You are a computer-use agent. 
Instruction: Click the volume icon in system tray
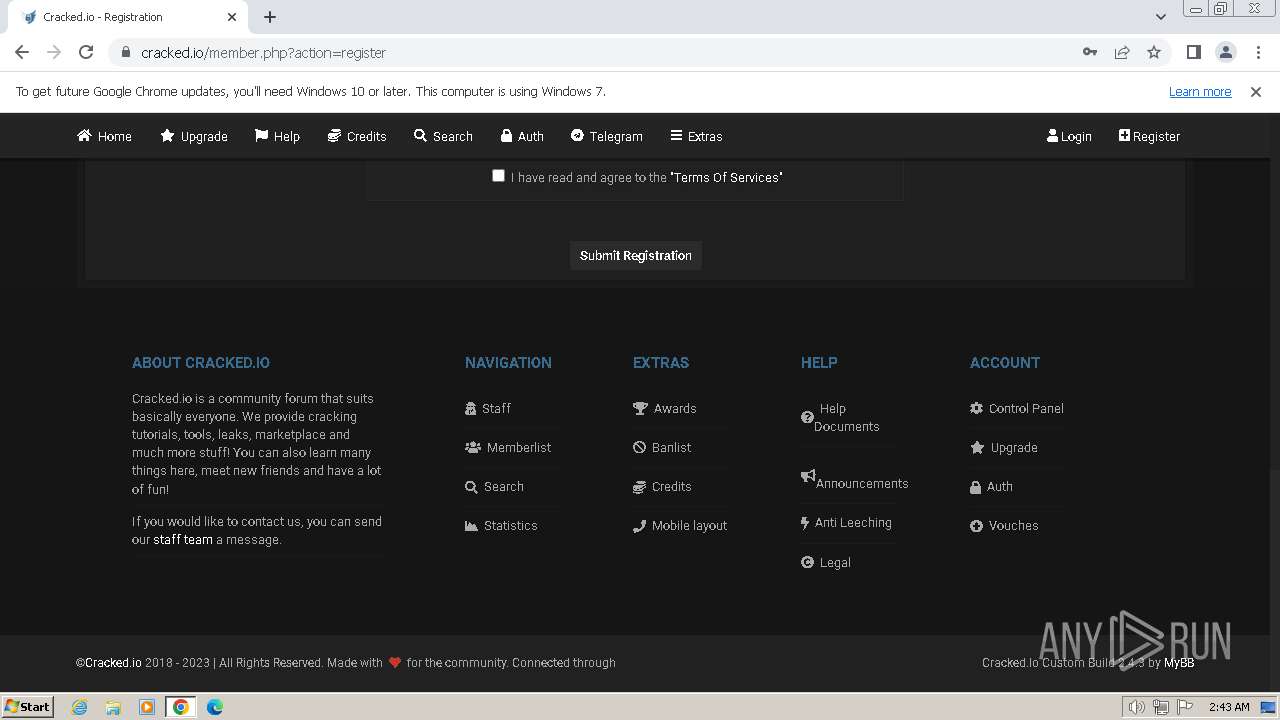[1137, 707]
